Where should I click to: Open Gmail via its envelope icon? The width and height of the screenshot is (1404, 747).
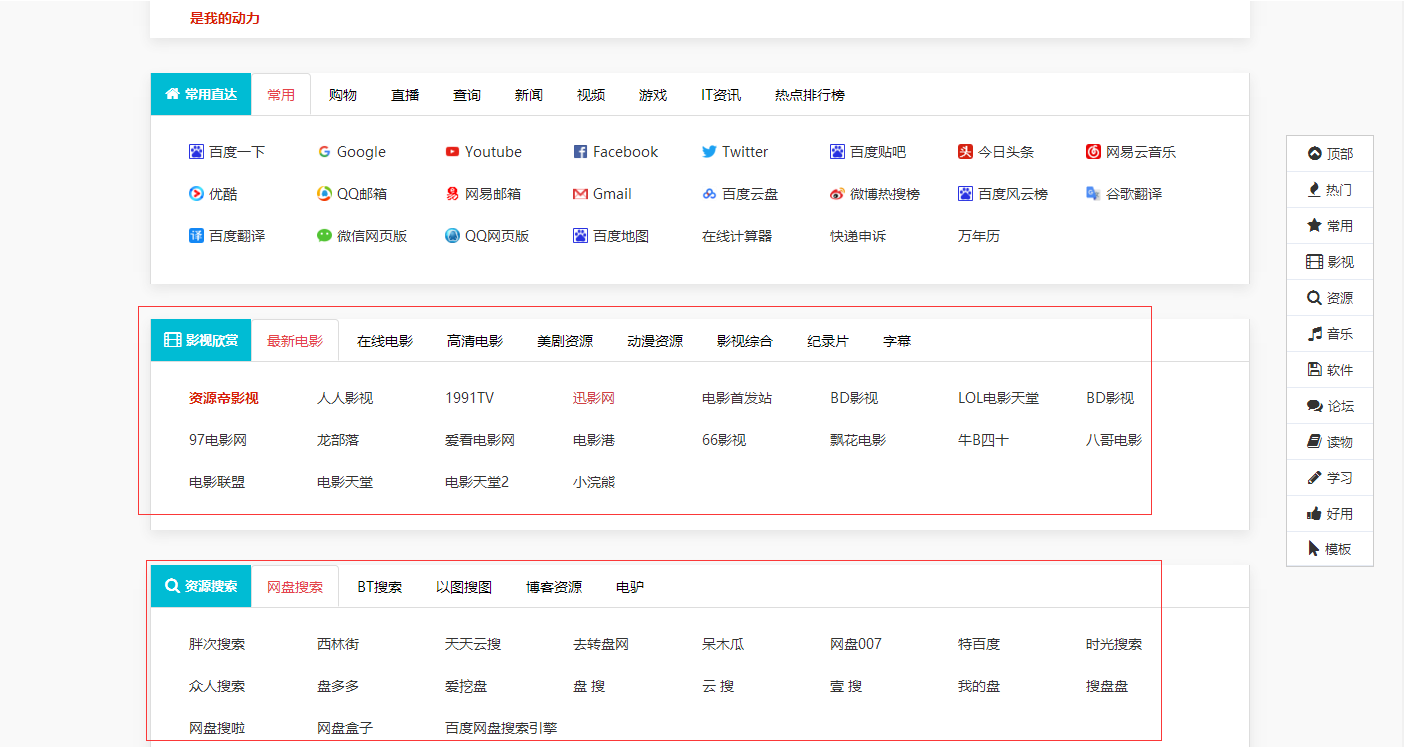tap(580, 194)
